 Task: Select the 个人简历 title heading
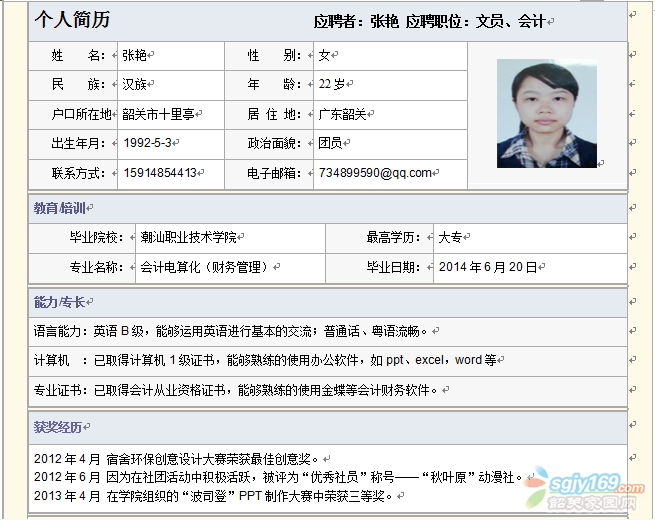pyautogui.click(x=72, y=20)
